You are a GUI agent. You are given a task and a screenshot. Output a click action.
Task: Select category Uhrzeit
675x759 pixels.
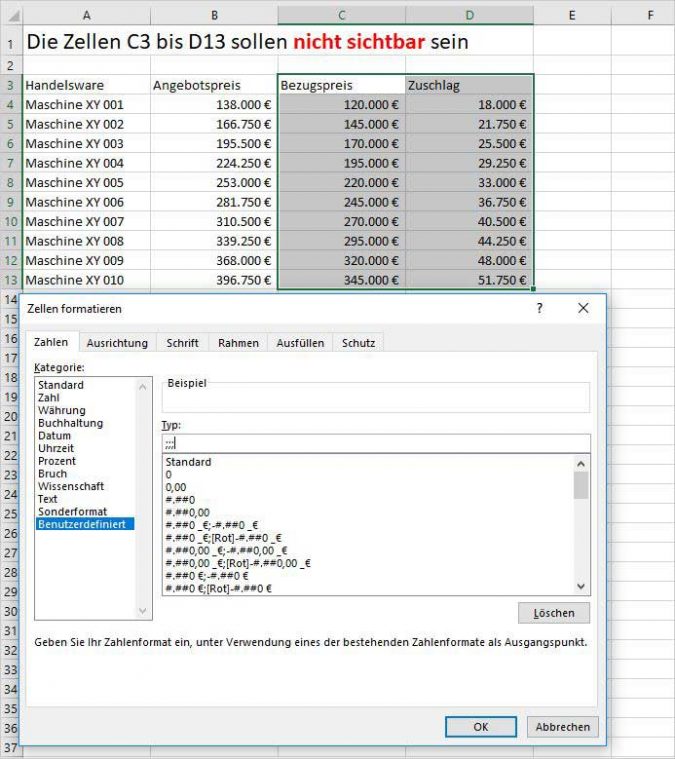click(56, 448)
